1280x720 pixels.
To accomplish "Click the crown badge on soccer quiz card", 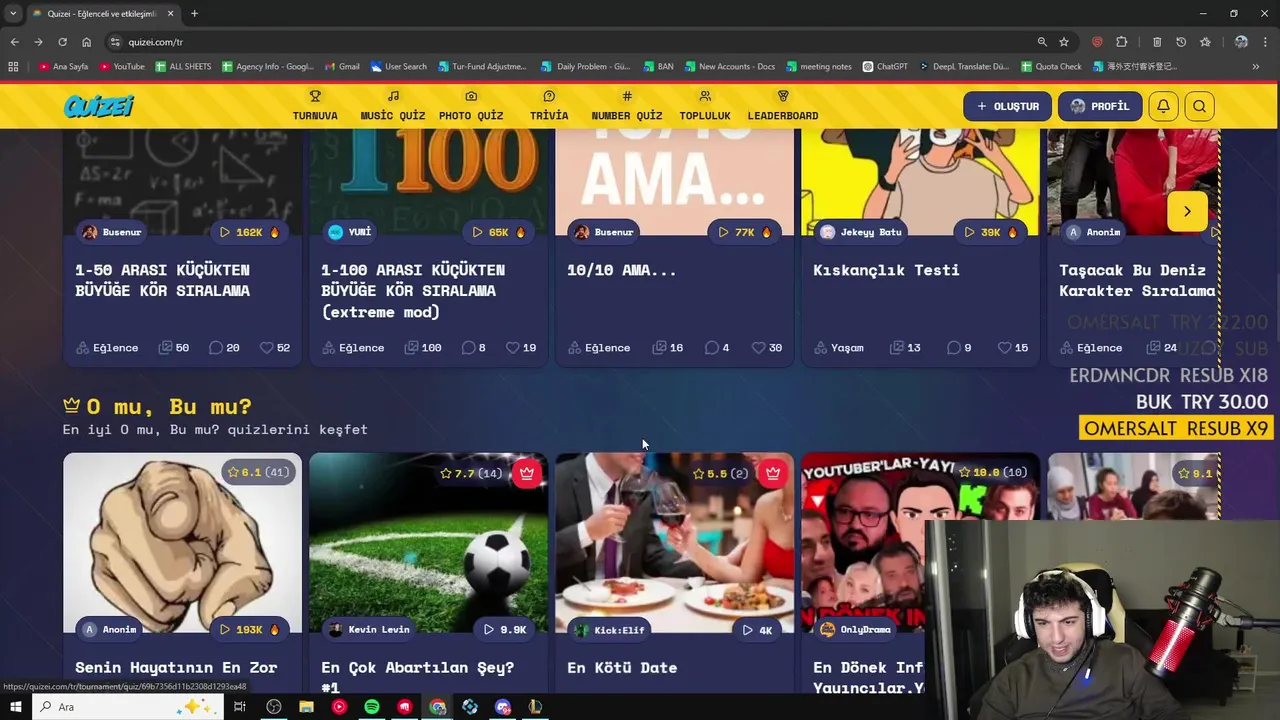I will pos(527,473).
